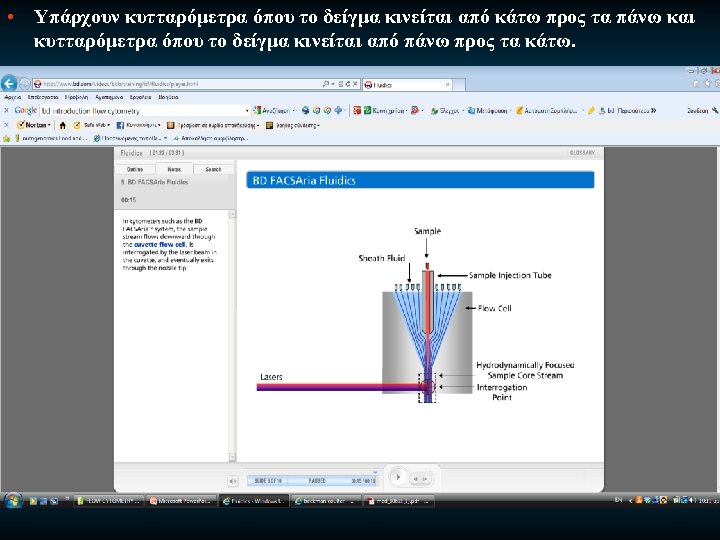Switch to the Notes tab in the player
720x540 pixels.
[174, 169]
